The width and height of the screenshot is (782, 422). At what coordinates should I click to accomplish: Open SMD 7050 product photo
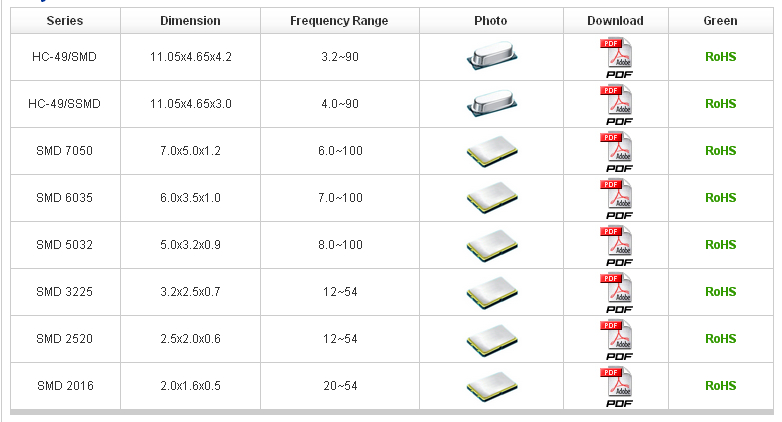point(492,151)
